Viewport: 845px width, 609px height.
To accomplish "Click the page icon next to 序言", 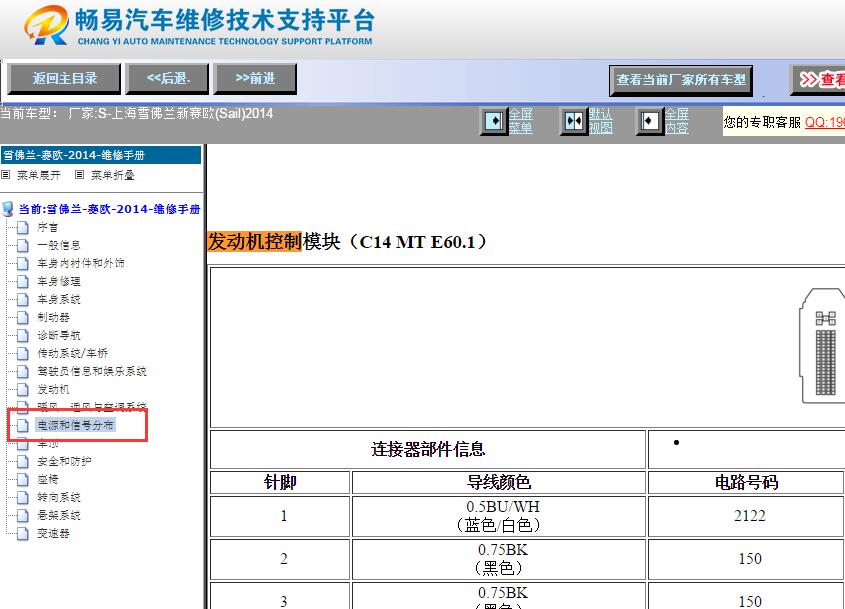I will (23, 227).
